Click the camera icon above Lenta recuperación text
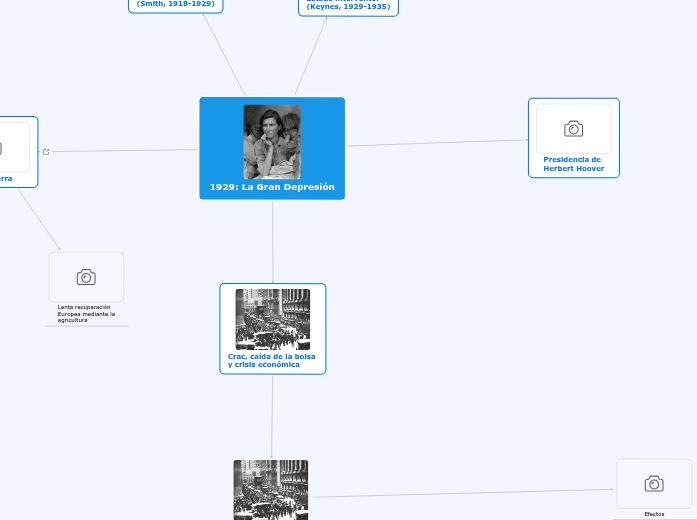Image resolution: width=697 pixels, height=520 pixels. coord(86,277)
